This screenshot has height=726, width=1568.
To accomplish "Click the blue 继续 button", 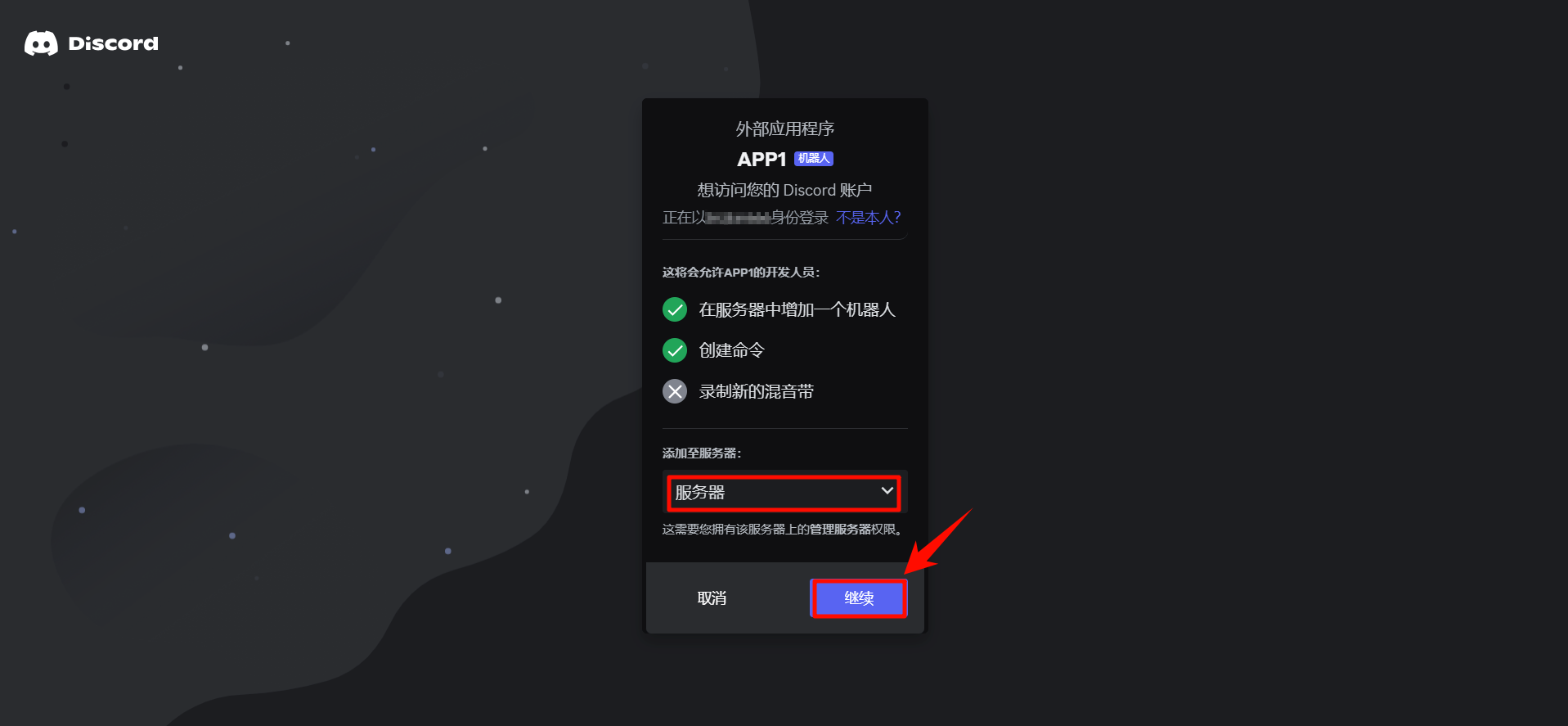I will 859,598.
